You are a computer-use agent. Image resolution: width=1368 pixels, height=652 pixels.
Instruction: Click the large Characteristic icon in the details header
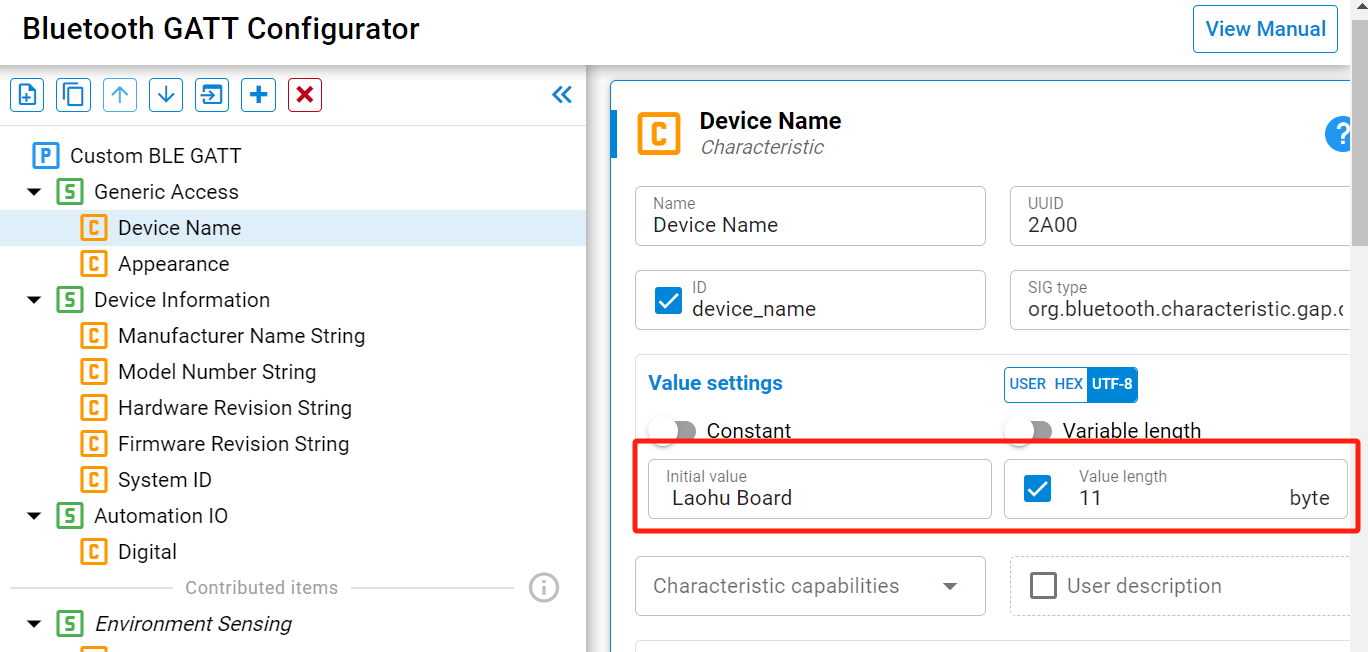click(659, 134)
